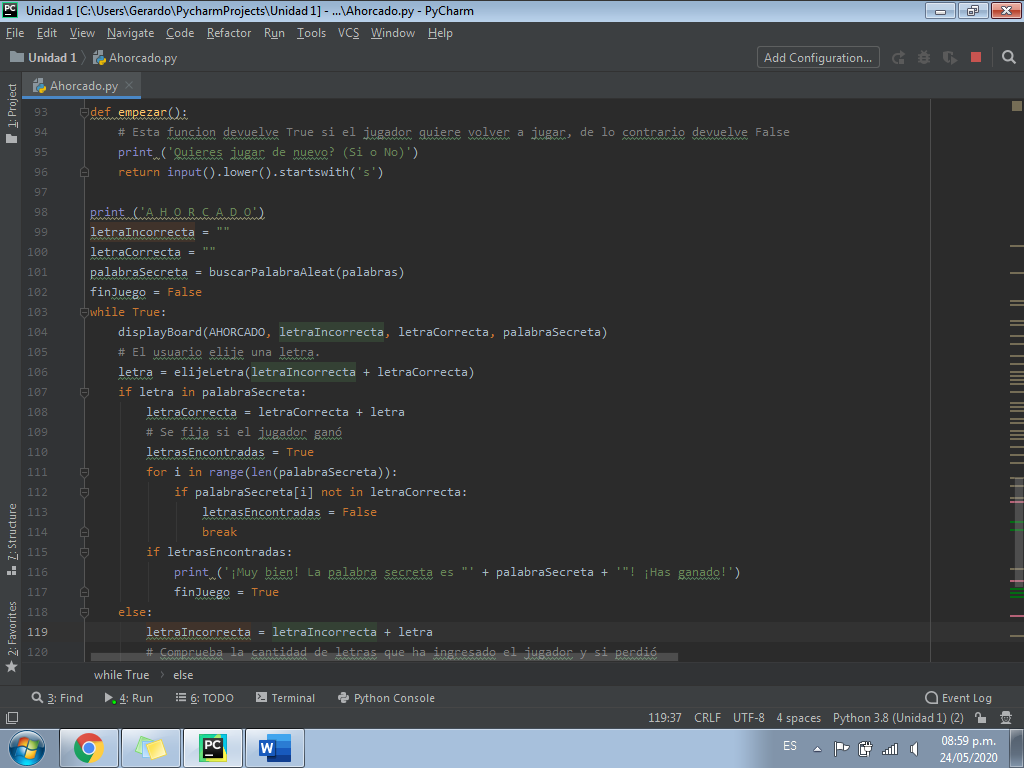Screen dimensions: 1024x768
Task: Close the Ahorcado.py editor tab
Action: pos(129,85)
